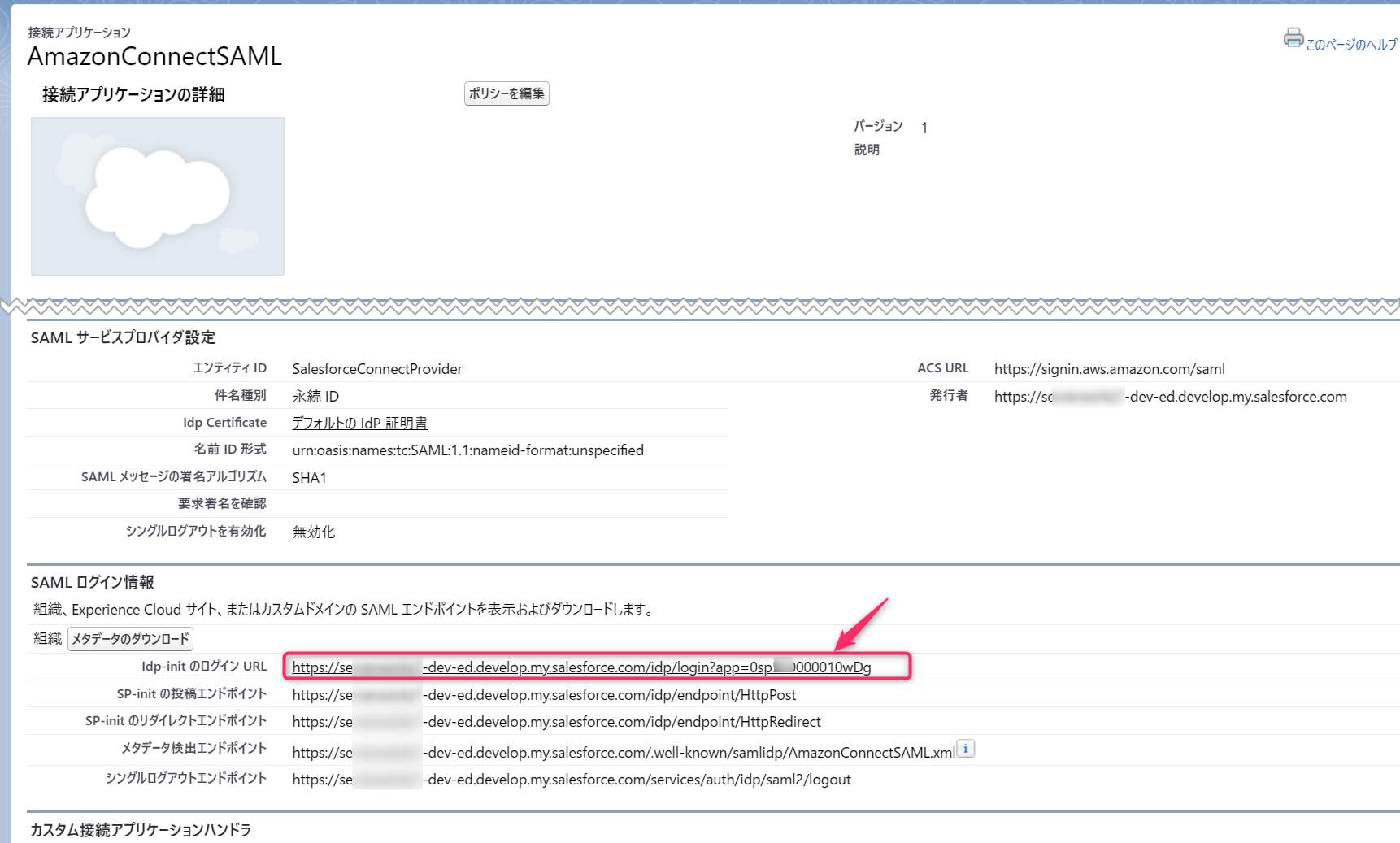Select the saml2/logout endpoint URL text

point(572,780)
